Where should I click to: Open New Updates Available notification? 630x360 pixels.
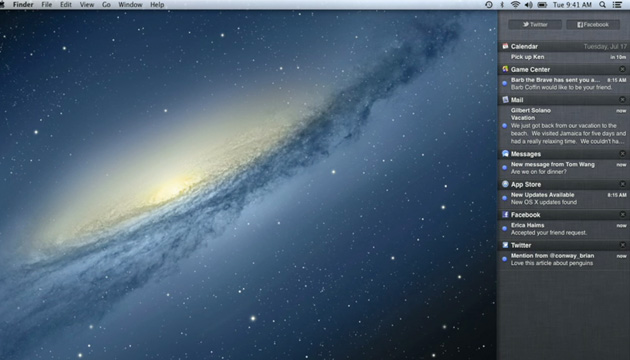(x=564, y=198)
